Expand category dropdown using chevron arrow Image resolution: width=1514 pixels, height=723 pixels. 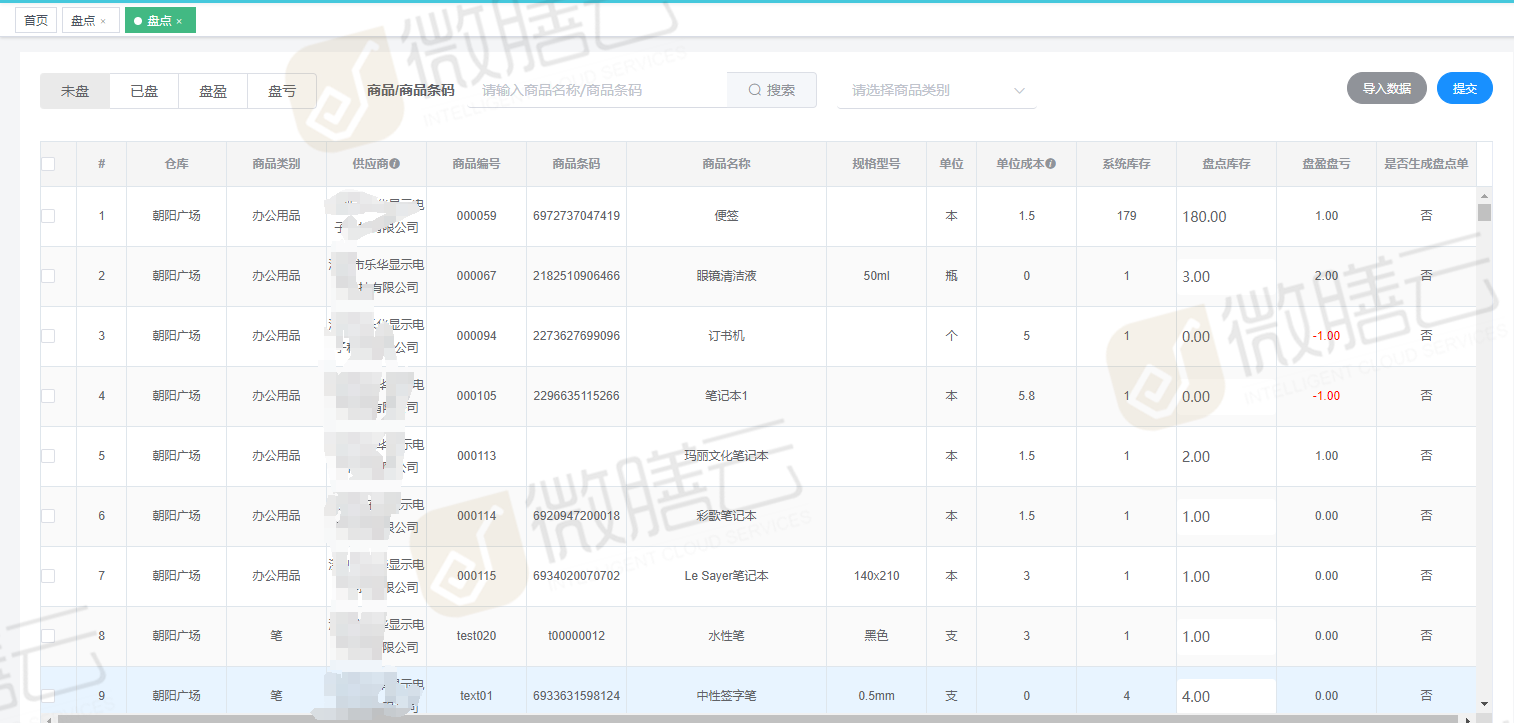coord(1019,90)
